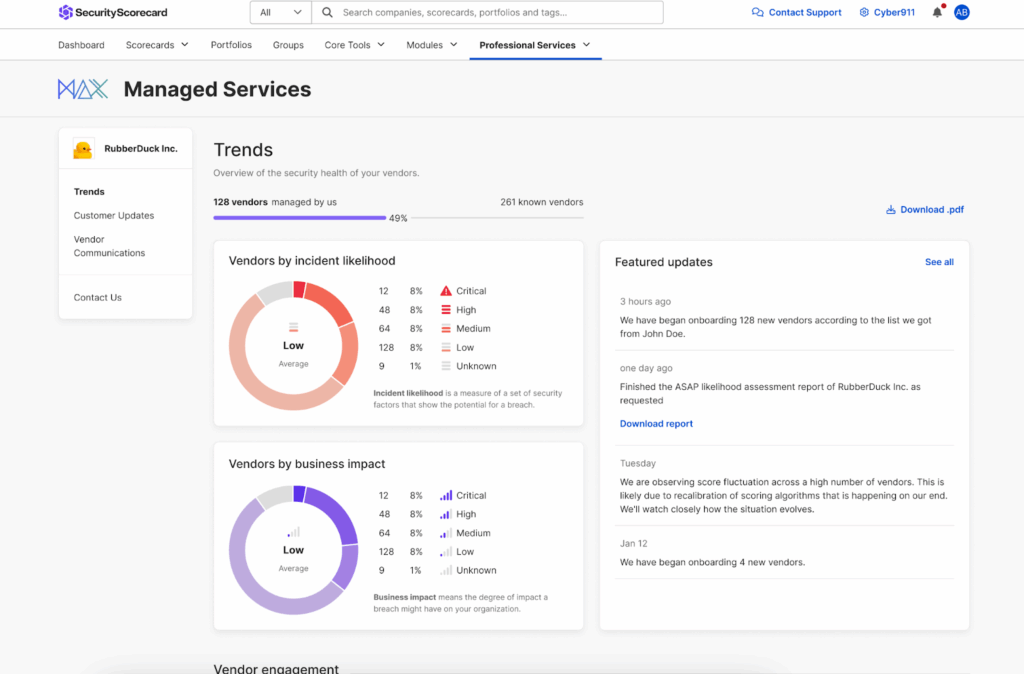
Task: Select Customer Updates in the sidebar
Action: click(x=114, y=216)
